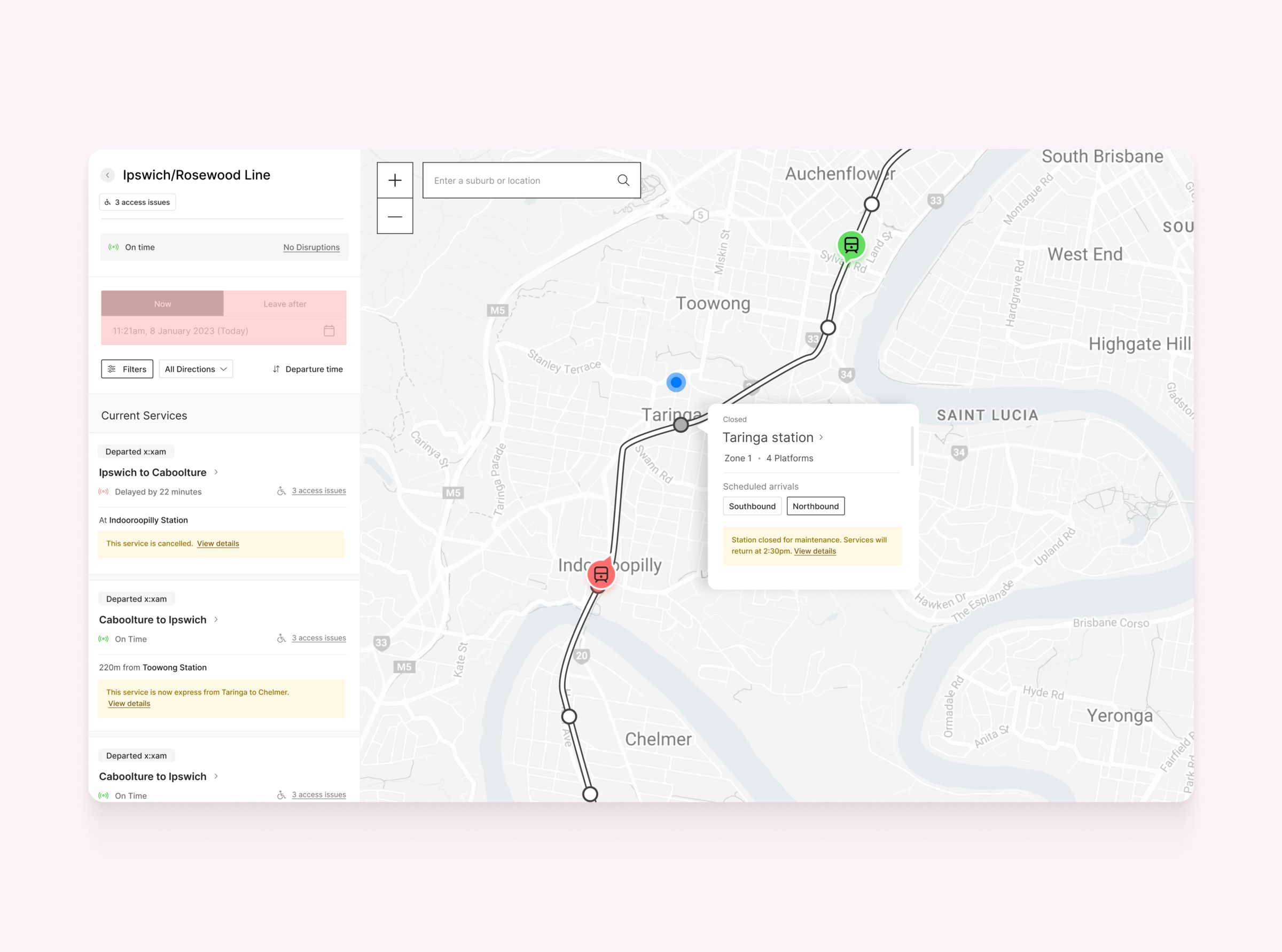Select the green train marker on map
The width and height of the screenshot is (1282, 952).
point(851,246)
